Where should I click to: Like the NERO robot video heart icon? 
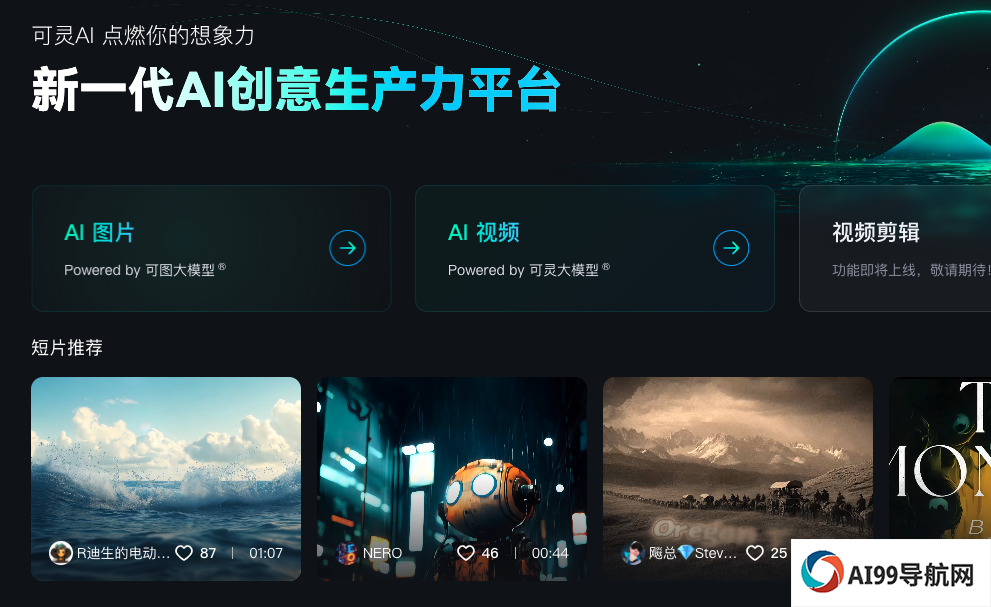(x=466, y=553)
